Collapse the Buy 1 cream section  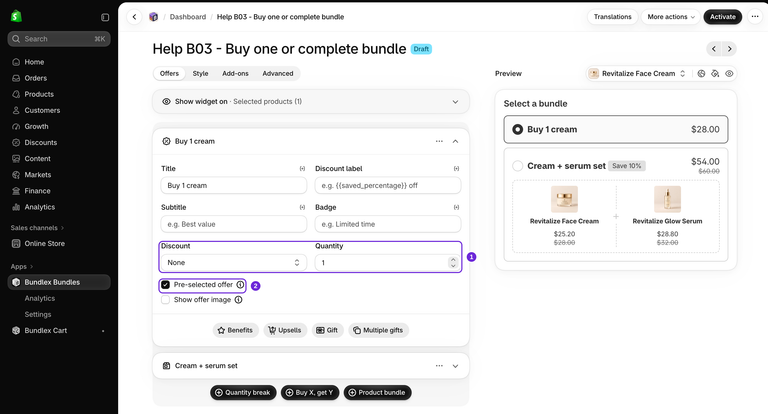(x=455, y=141)
